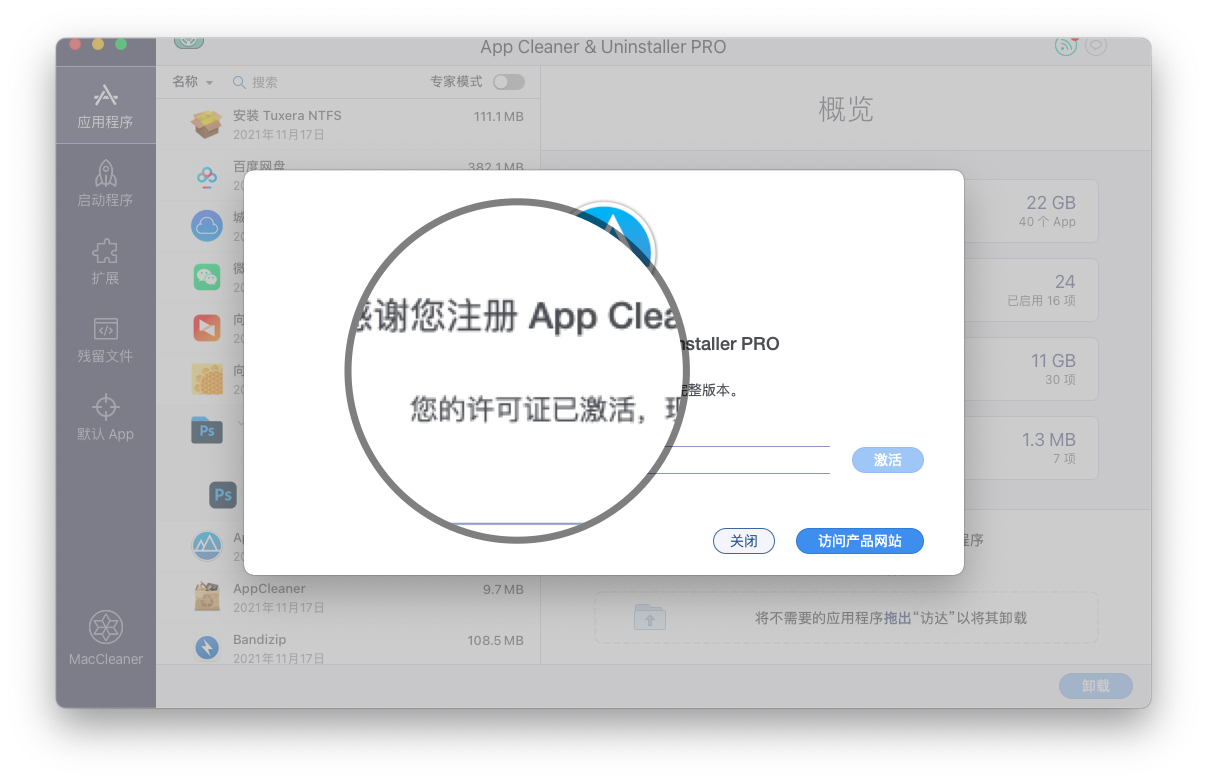The width and height of the screenshot is (1207, 782).
Task: Open the 启动程序 sidebar tab
Action: [x=106, y=183]
